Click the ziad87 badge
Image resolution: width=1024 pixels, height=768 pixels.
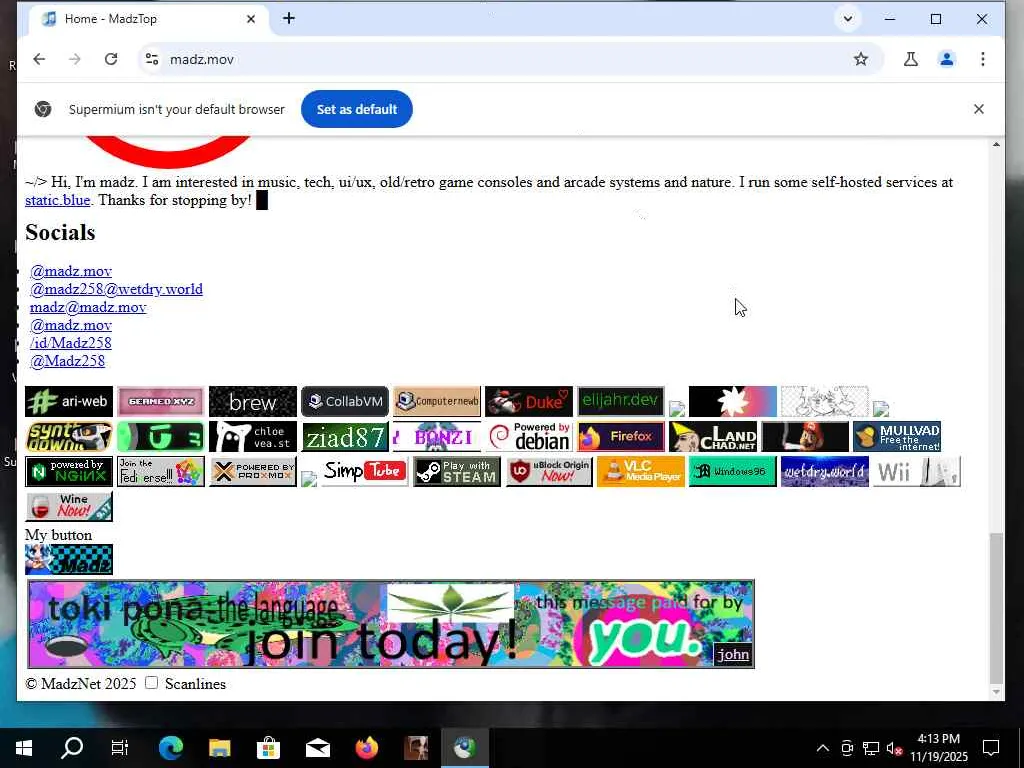(345, 436)
